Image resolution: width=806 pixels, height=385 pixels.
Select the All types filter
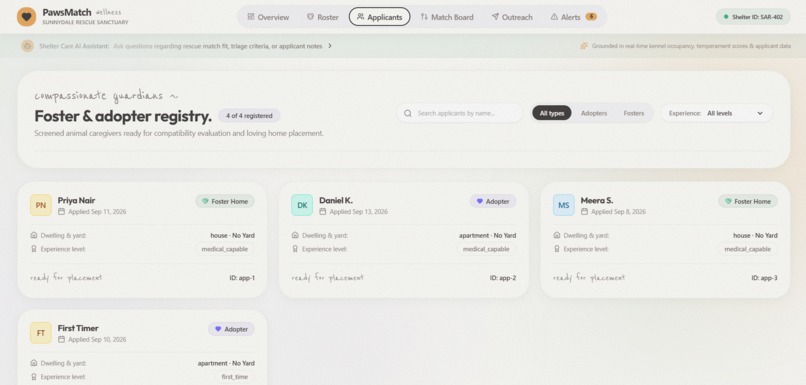552,113
